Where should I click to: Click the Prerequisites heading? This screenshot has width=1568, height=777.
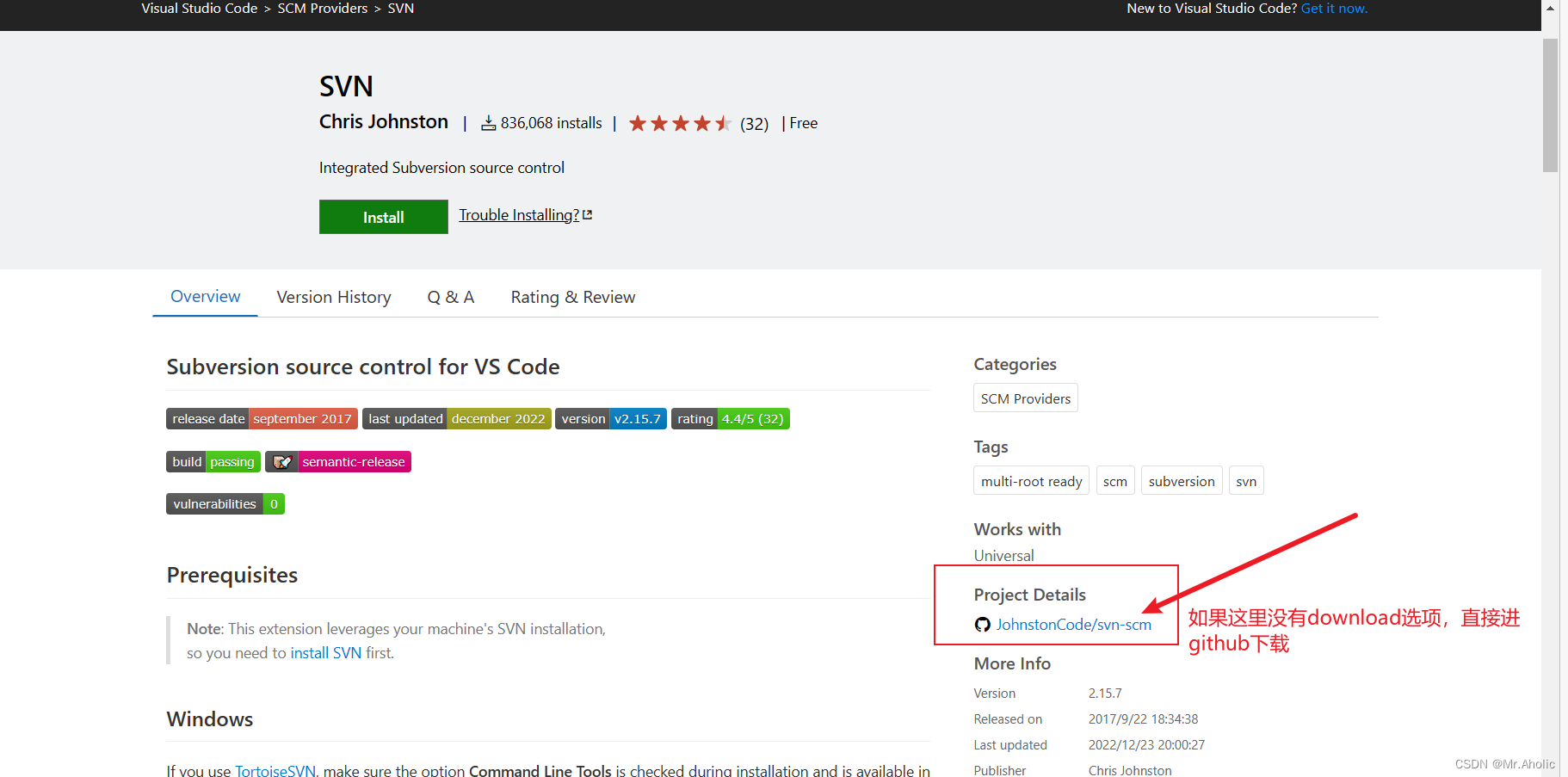(x=232, y=575)
